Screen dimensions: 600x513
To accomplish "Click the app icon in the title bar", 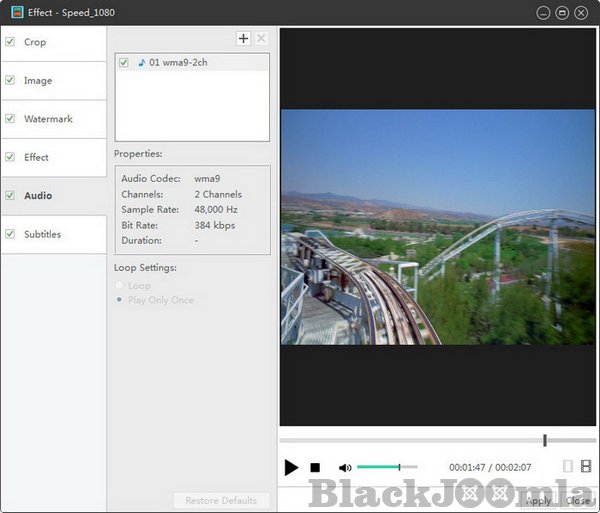I will [x=17, y=13].
